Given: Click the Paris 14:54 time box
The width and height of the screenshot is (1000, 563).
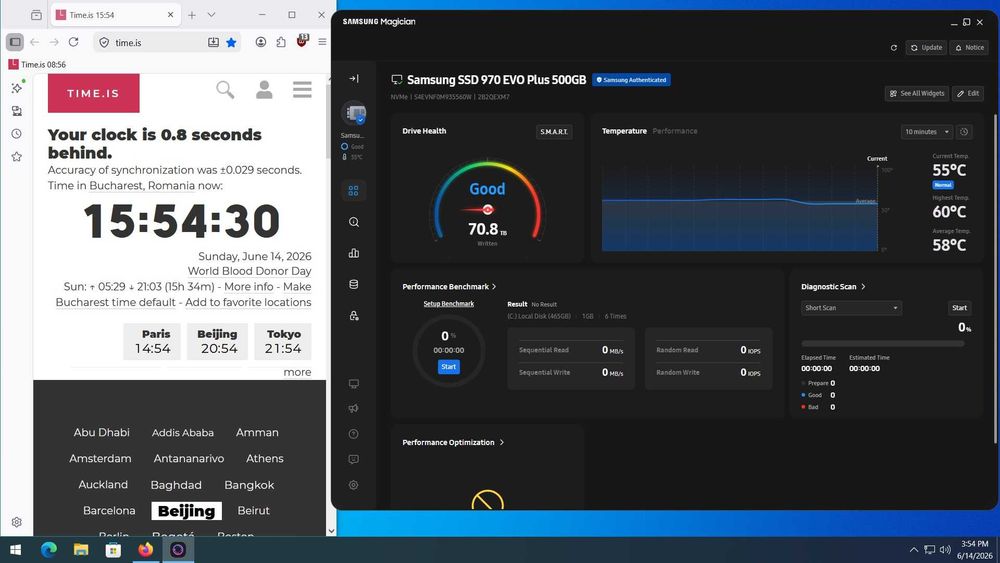Looking at the screenshot, I should click(152, 342).
